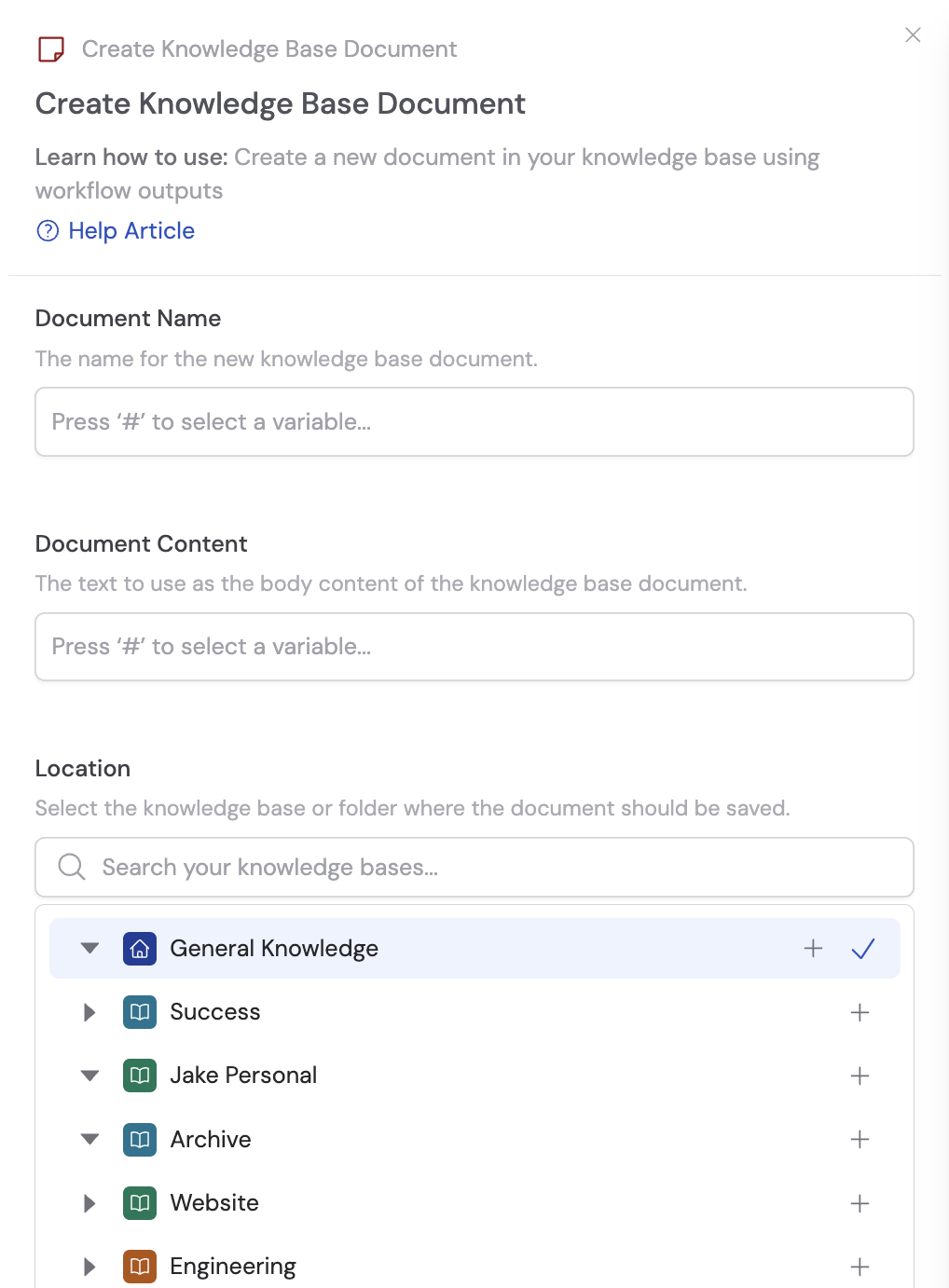
Task: Click the question mark icon beside Help Article
Action: coord(48,230)
